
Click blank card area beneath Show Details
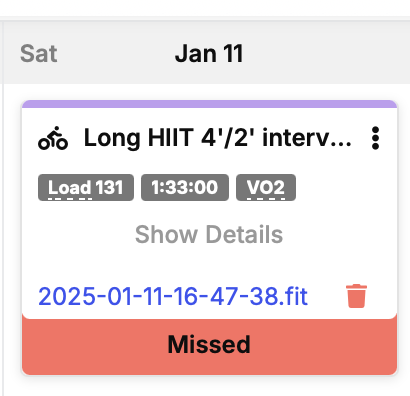click(210, 263)
